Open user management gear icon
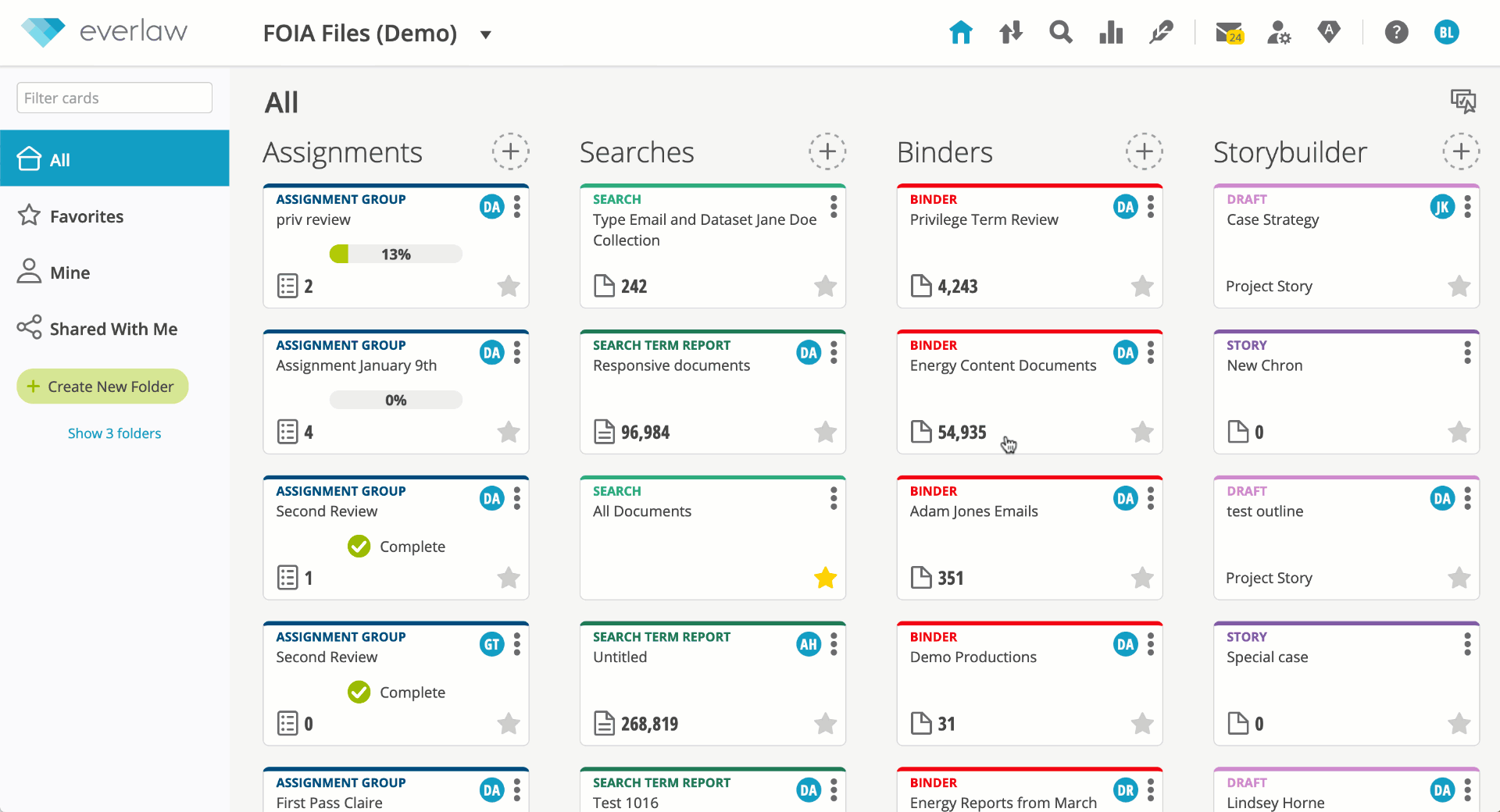 (1278, 32)
